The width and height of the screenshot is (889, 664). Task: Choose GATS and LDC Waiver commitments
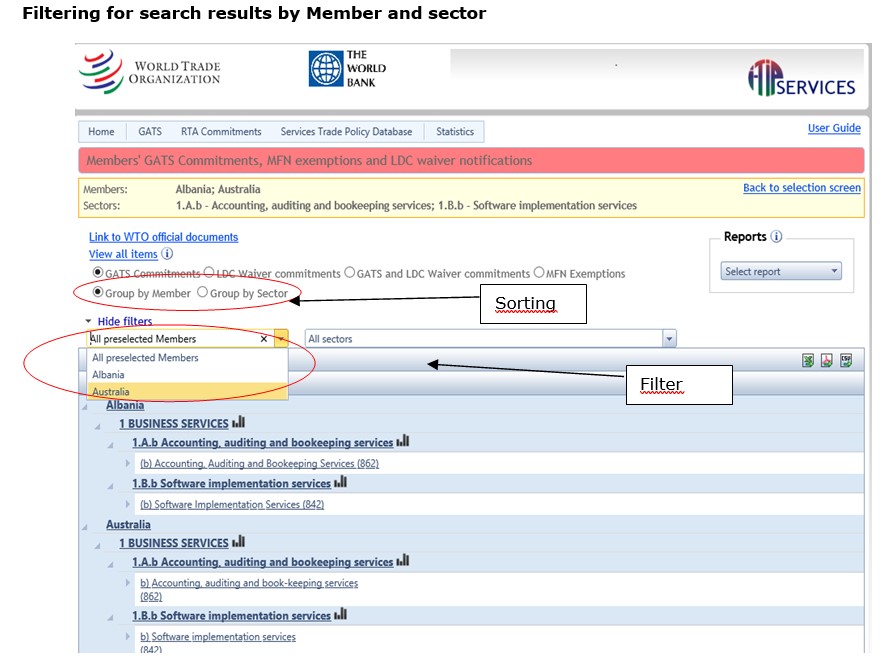[350, 272]
